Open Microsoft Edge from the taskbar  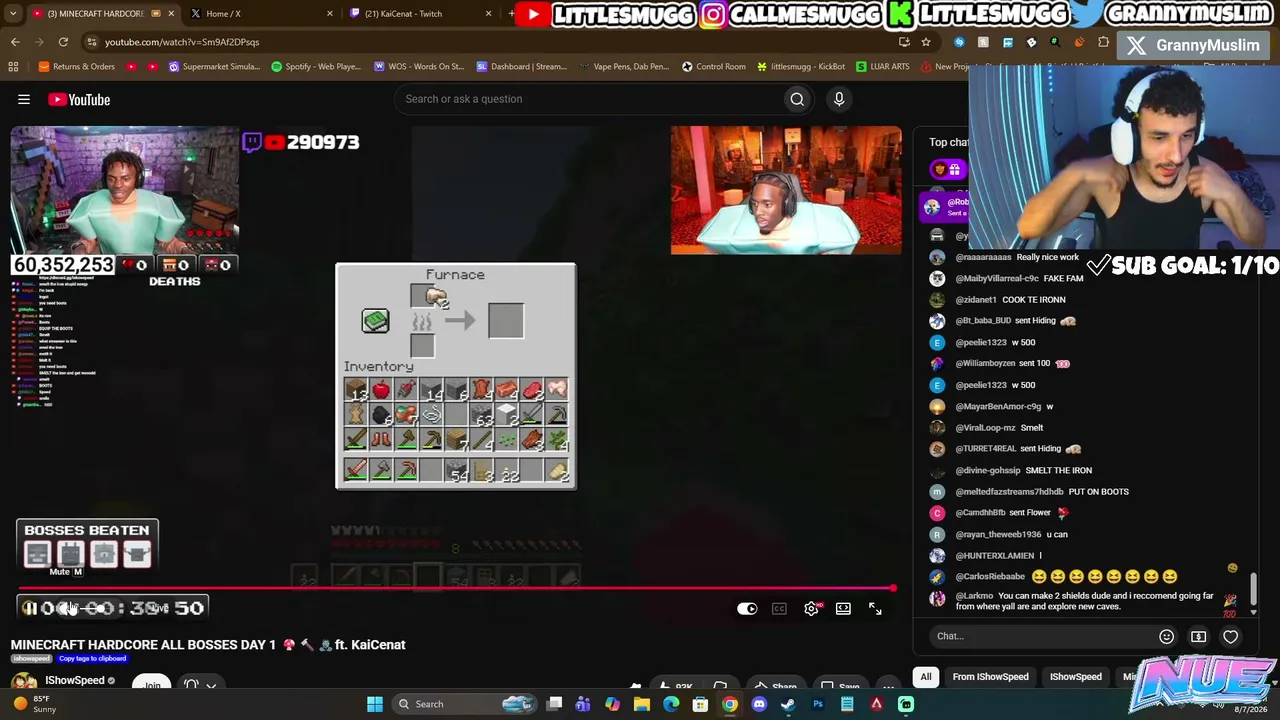click(x=671, y=704)
